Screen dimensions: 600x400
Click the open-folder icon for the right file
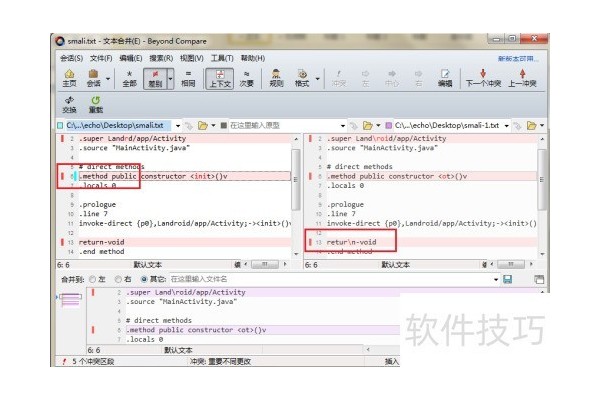[x=531, y=126]
